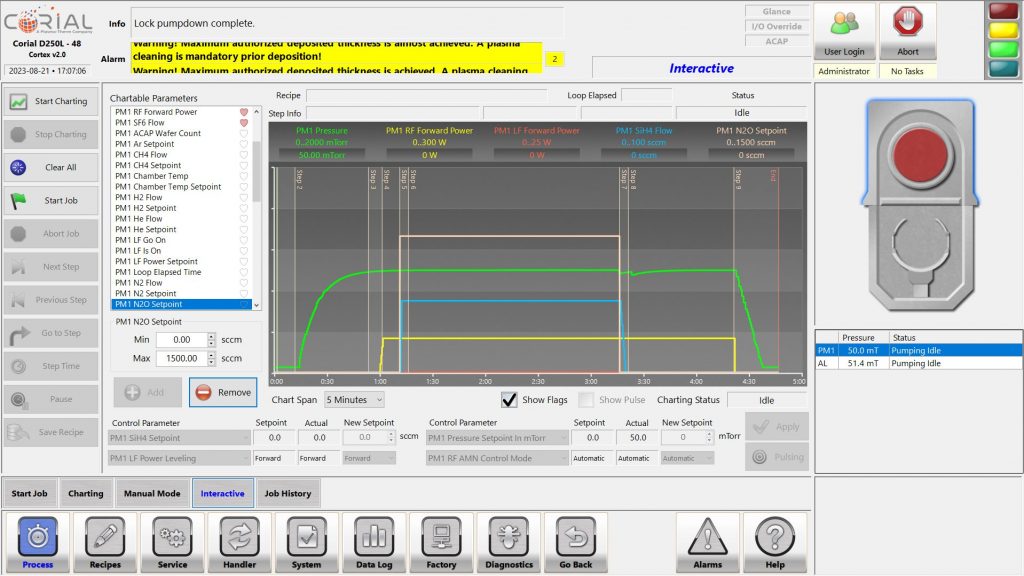Open the Diagnostics bug icon
The height and width of the screenshot is (576, 1024).
[508, 542]
